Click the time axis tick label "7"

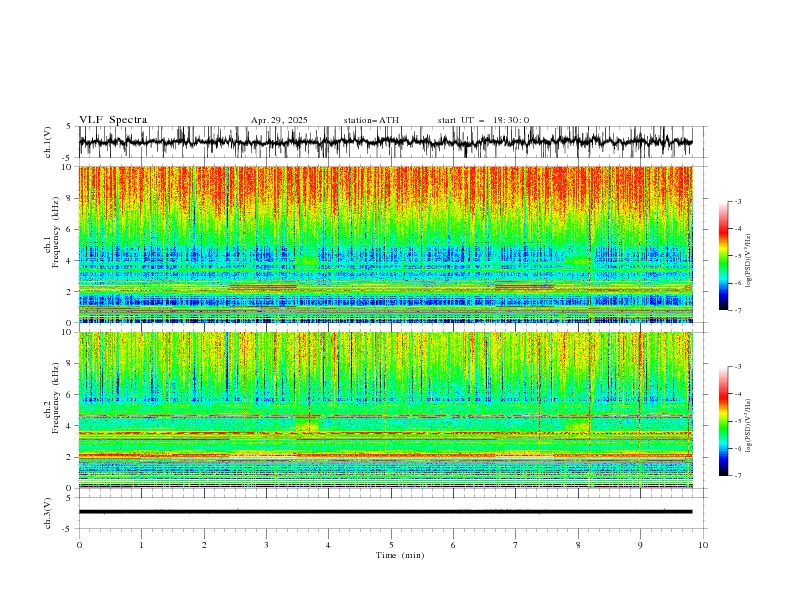click(x=516, y=545)
